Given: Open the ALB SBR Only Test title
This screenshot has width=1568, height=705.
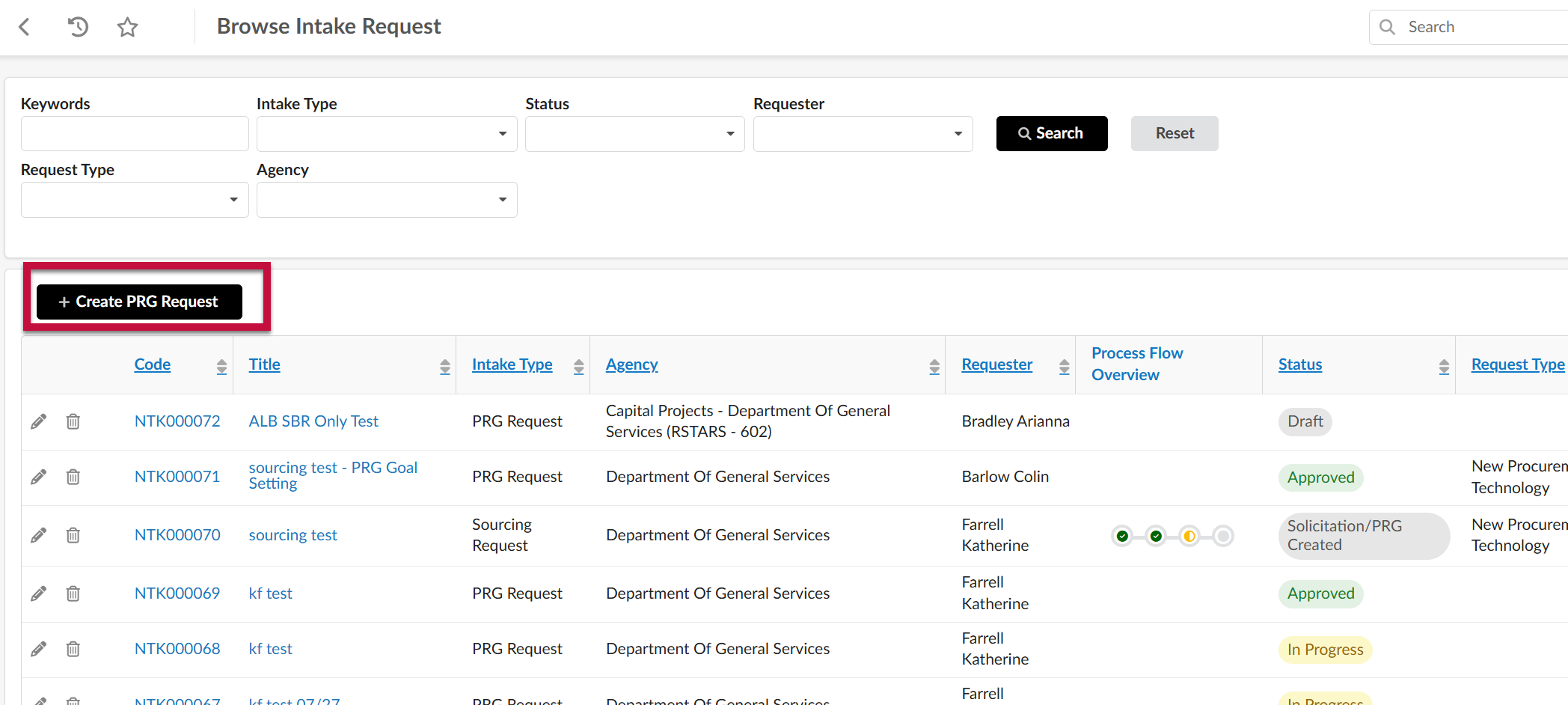Looking at the screenshot, I should (313, 421).
